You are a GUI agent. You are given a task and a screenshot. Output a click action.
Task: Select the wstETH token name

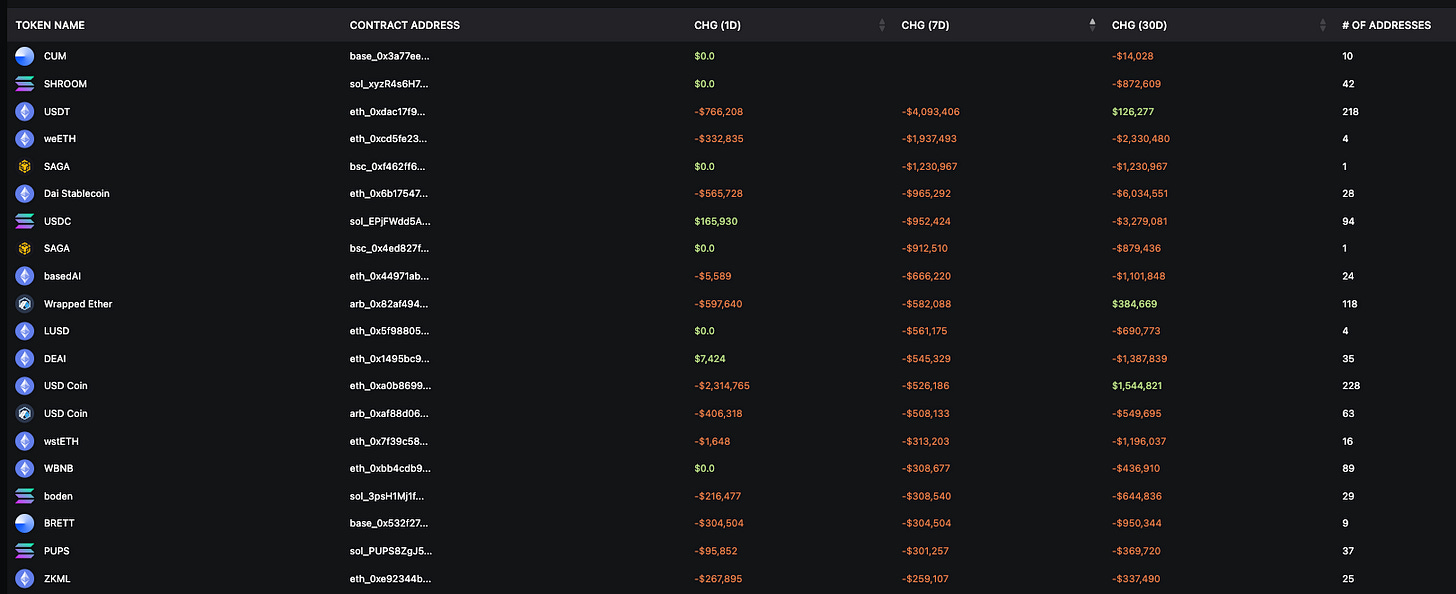(61, 441)
